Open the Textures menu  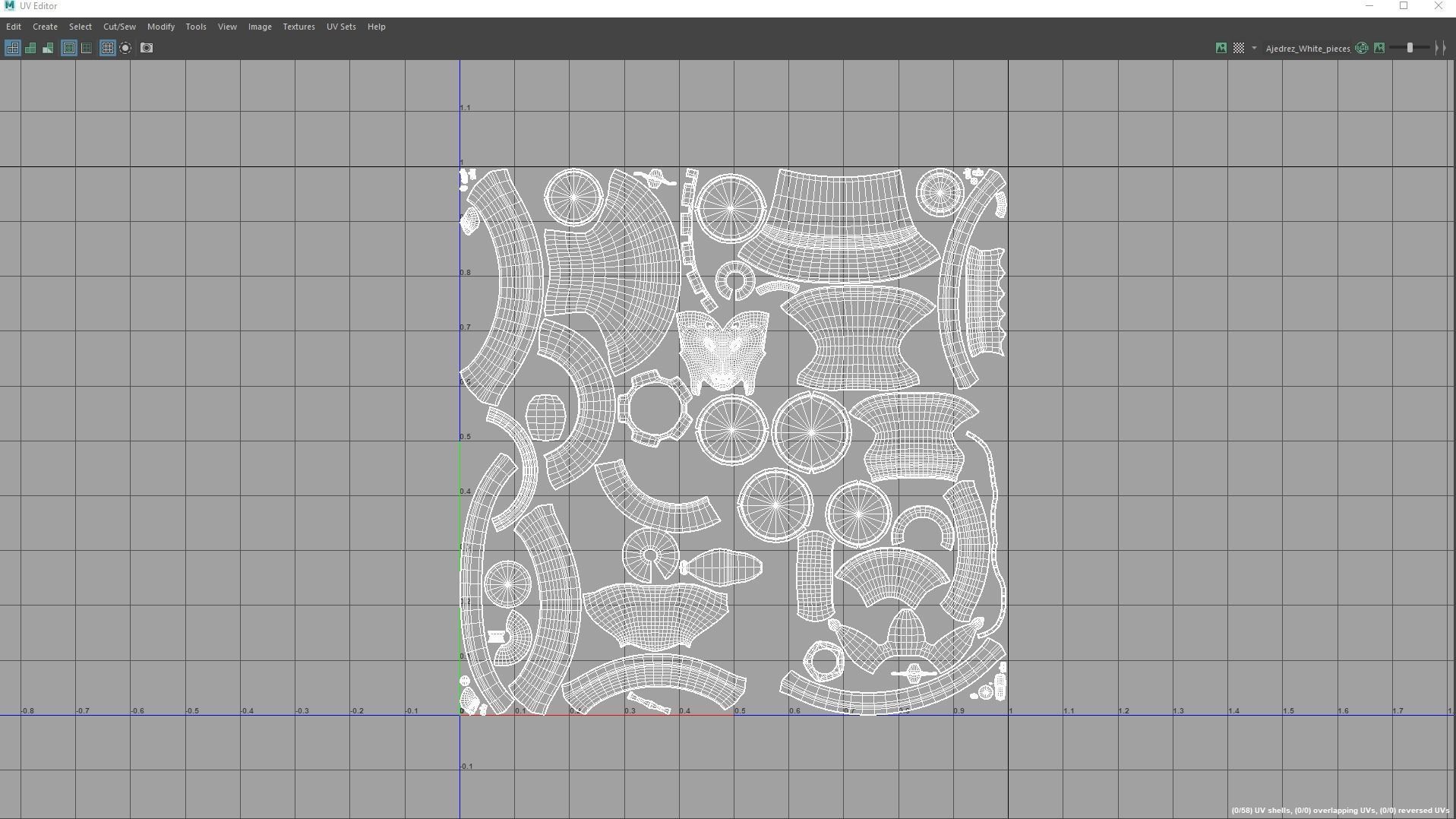(298, 27)
